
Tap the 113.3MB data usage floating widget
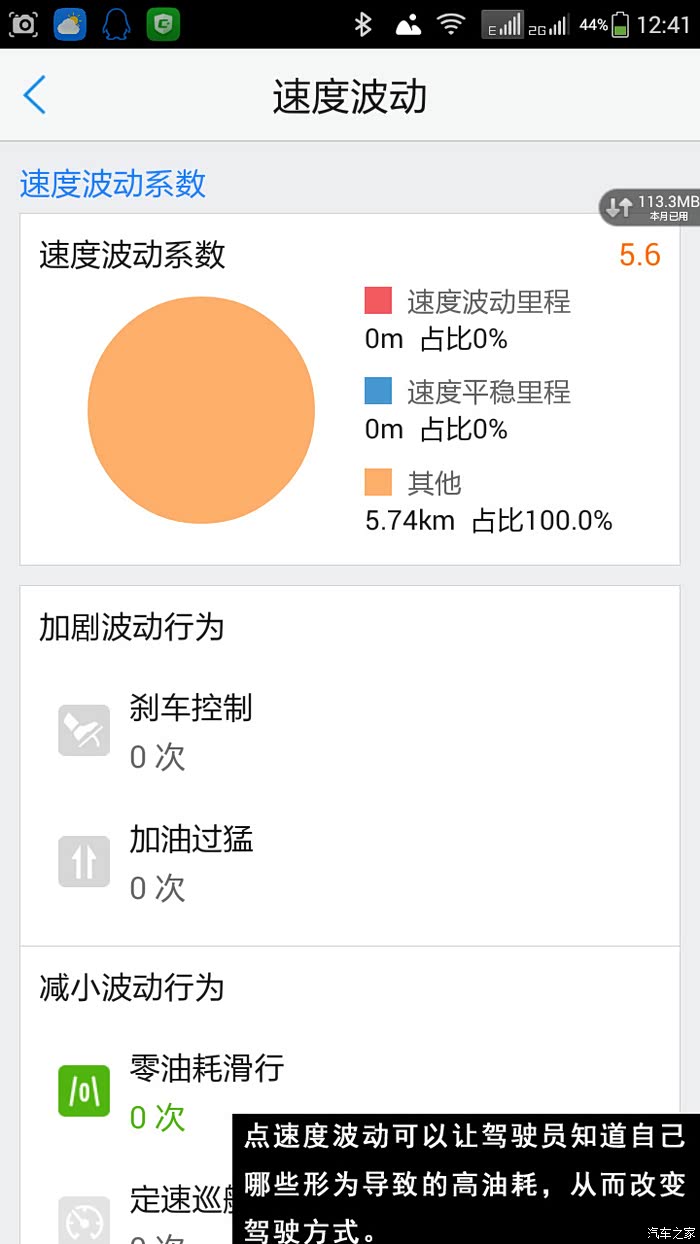[651, 207]
